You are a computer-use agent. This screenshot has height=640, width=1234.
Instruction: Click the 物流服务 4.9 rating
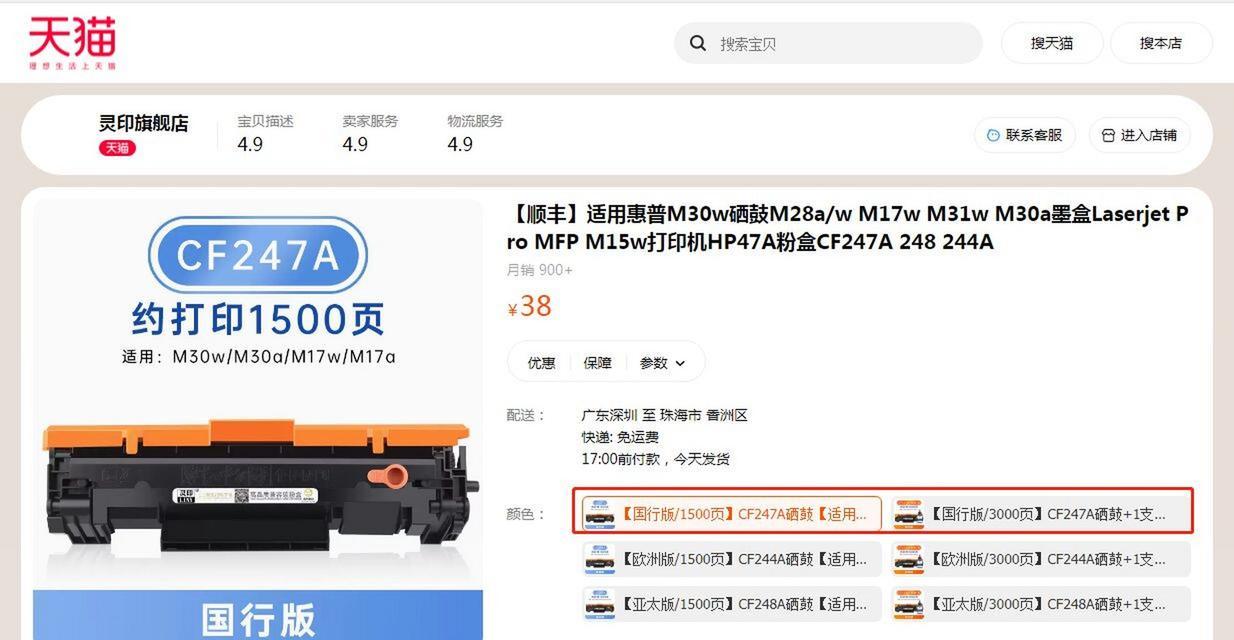(x=475, y=133)
